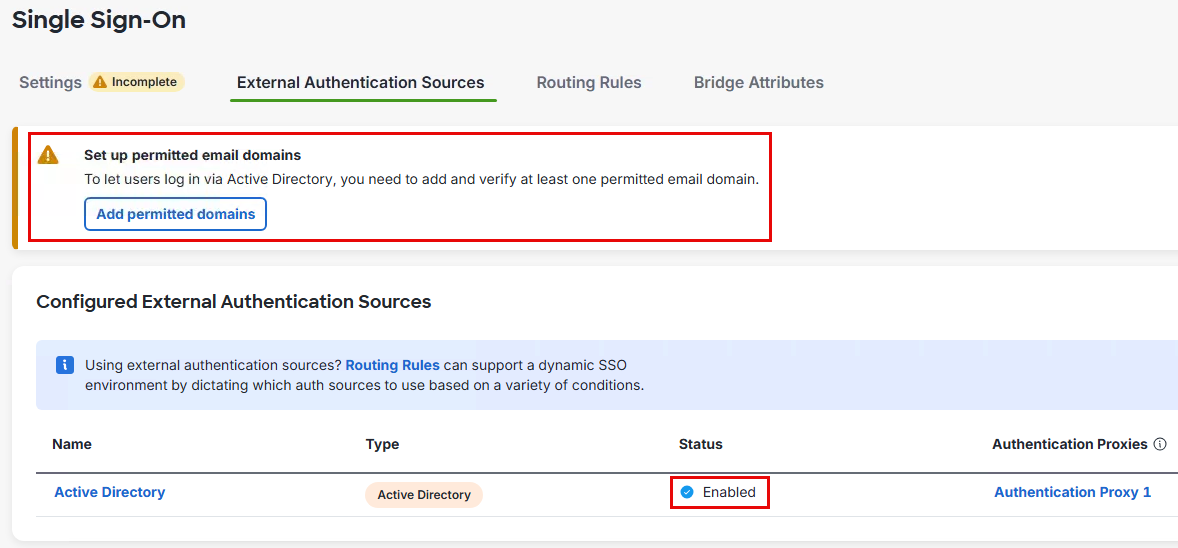Click the Type column header
The height and width of the screenshot is (548, 1178).
point(382,444)
